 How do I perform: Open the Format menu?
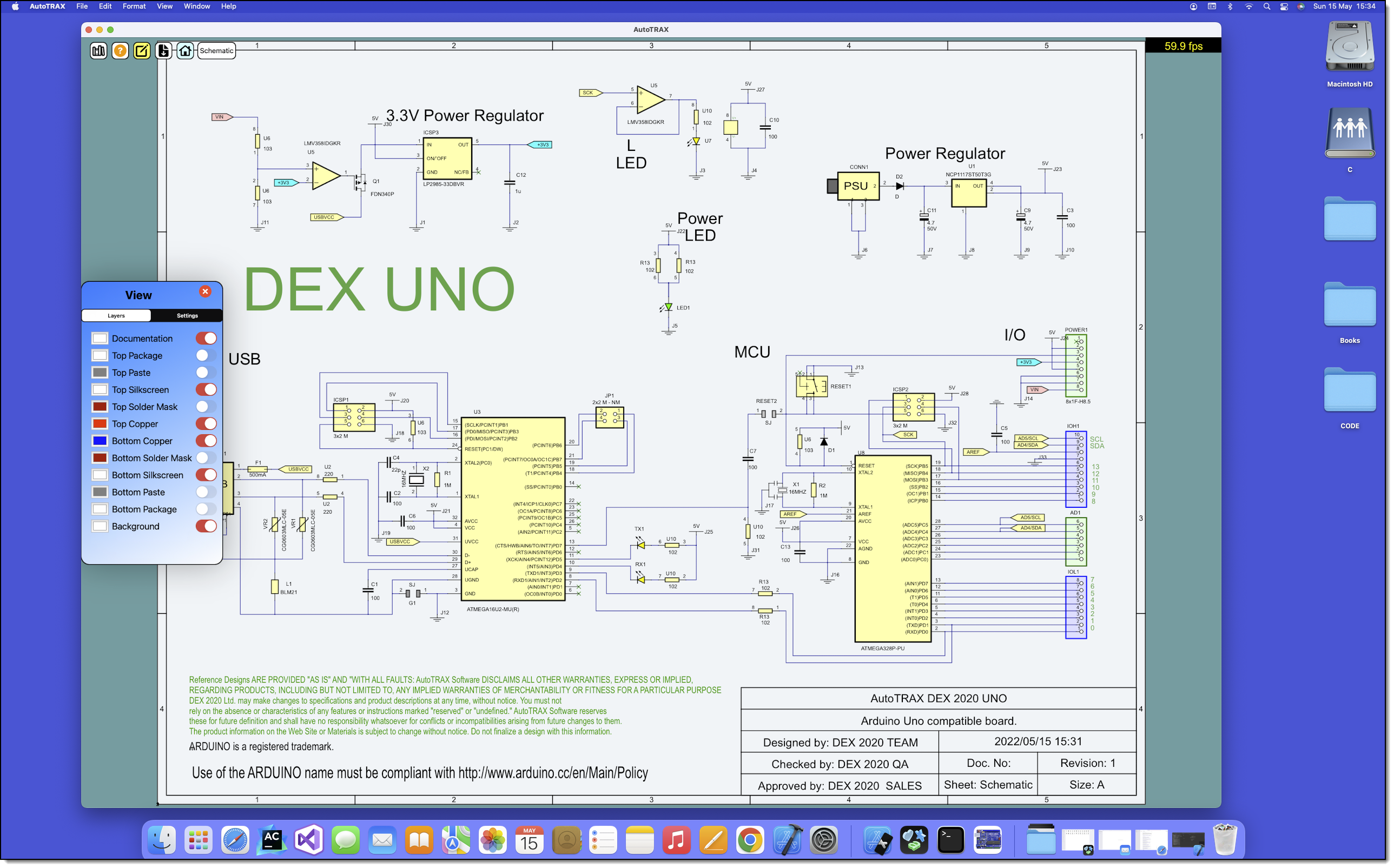coord(134,6)
